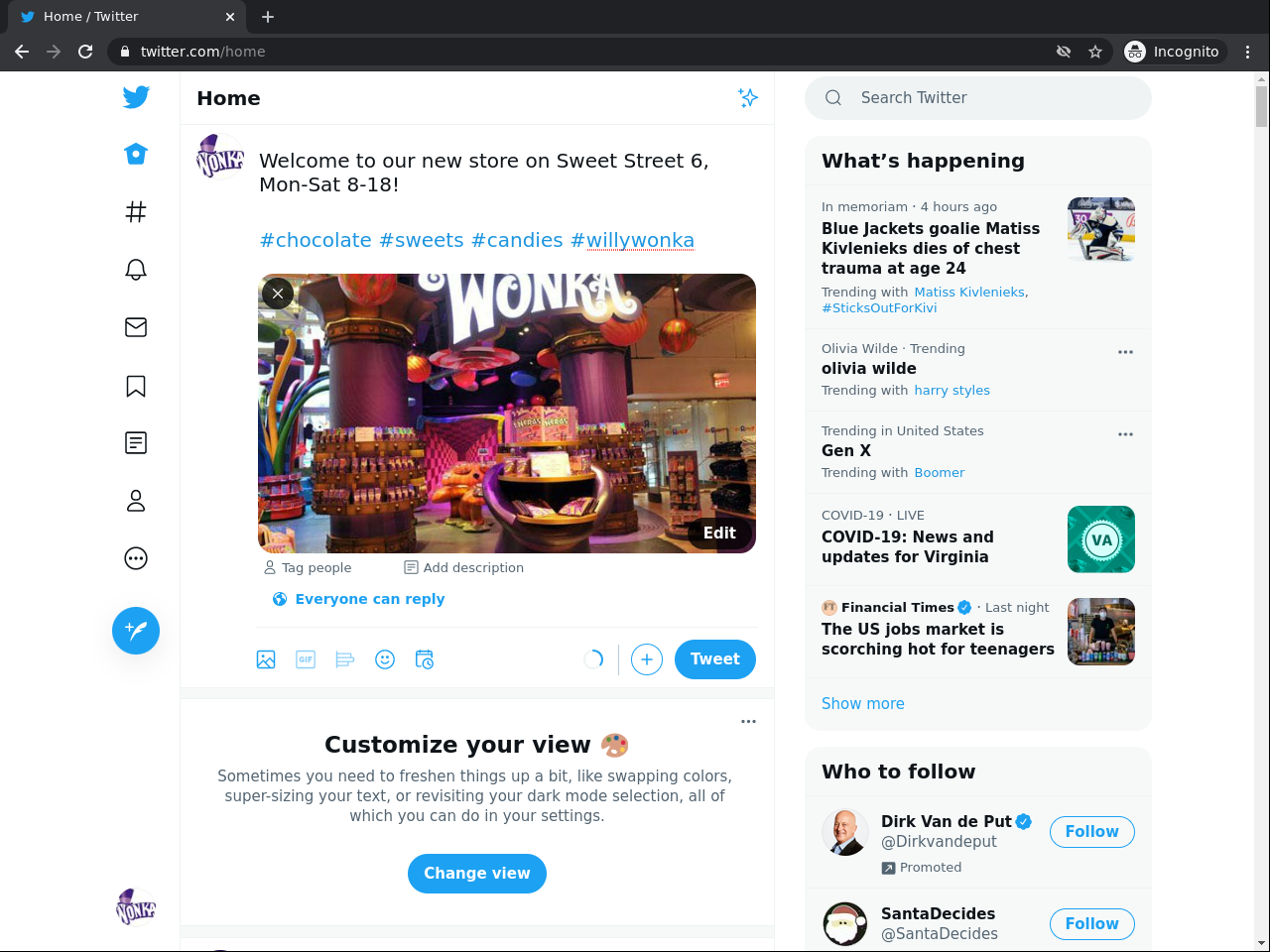This screenshot has height=952, width=1270.
Task: Open the Wonka account switcher avatar
Action: click(x=136, y=907)
